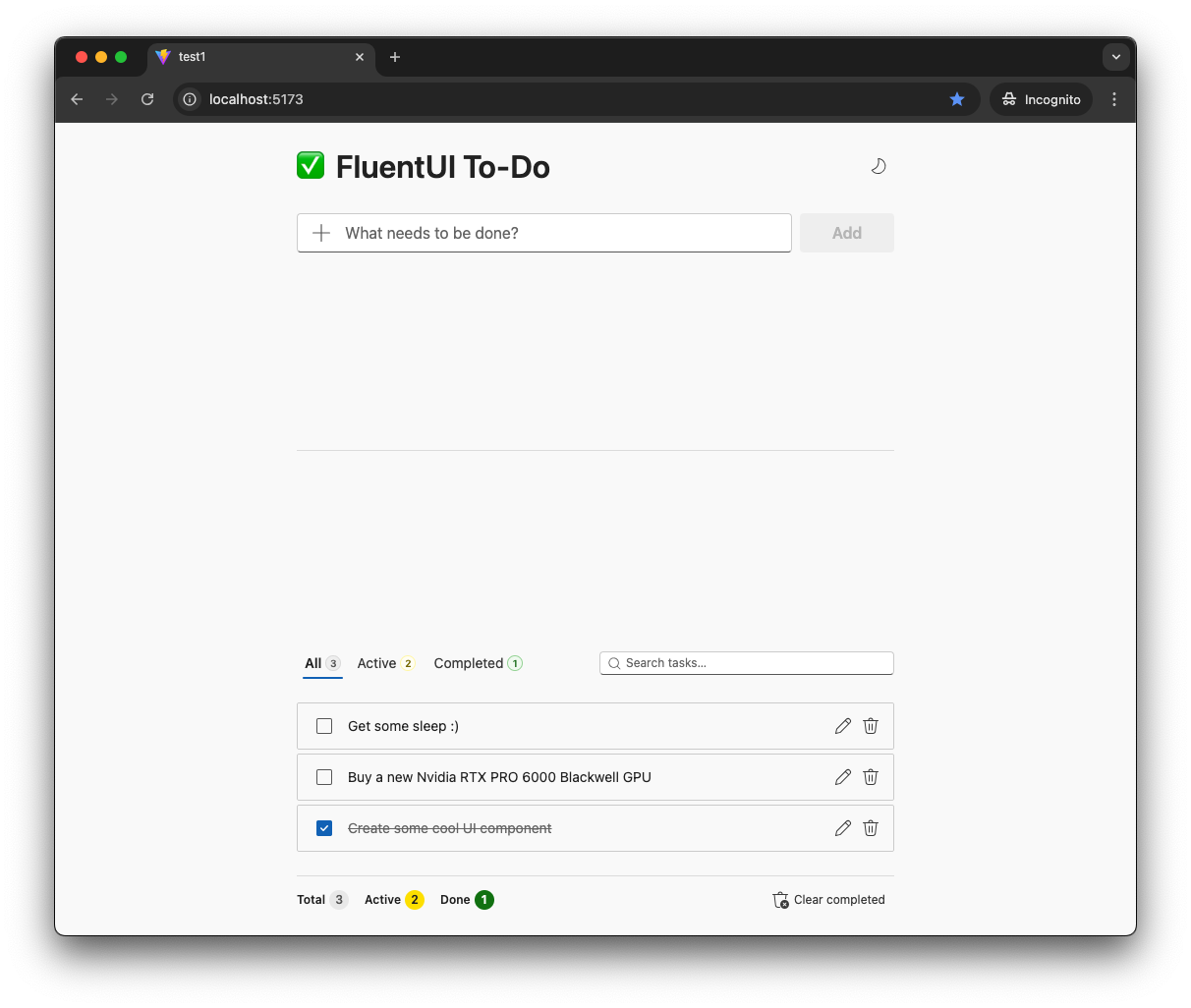The height and width of the screenshot is (1008, 1191).
Task: Edit the Nvidia RTX PRO 6000 task
Action: tap(843, 777)
